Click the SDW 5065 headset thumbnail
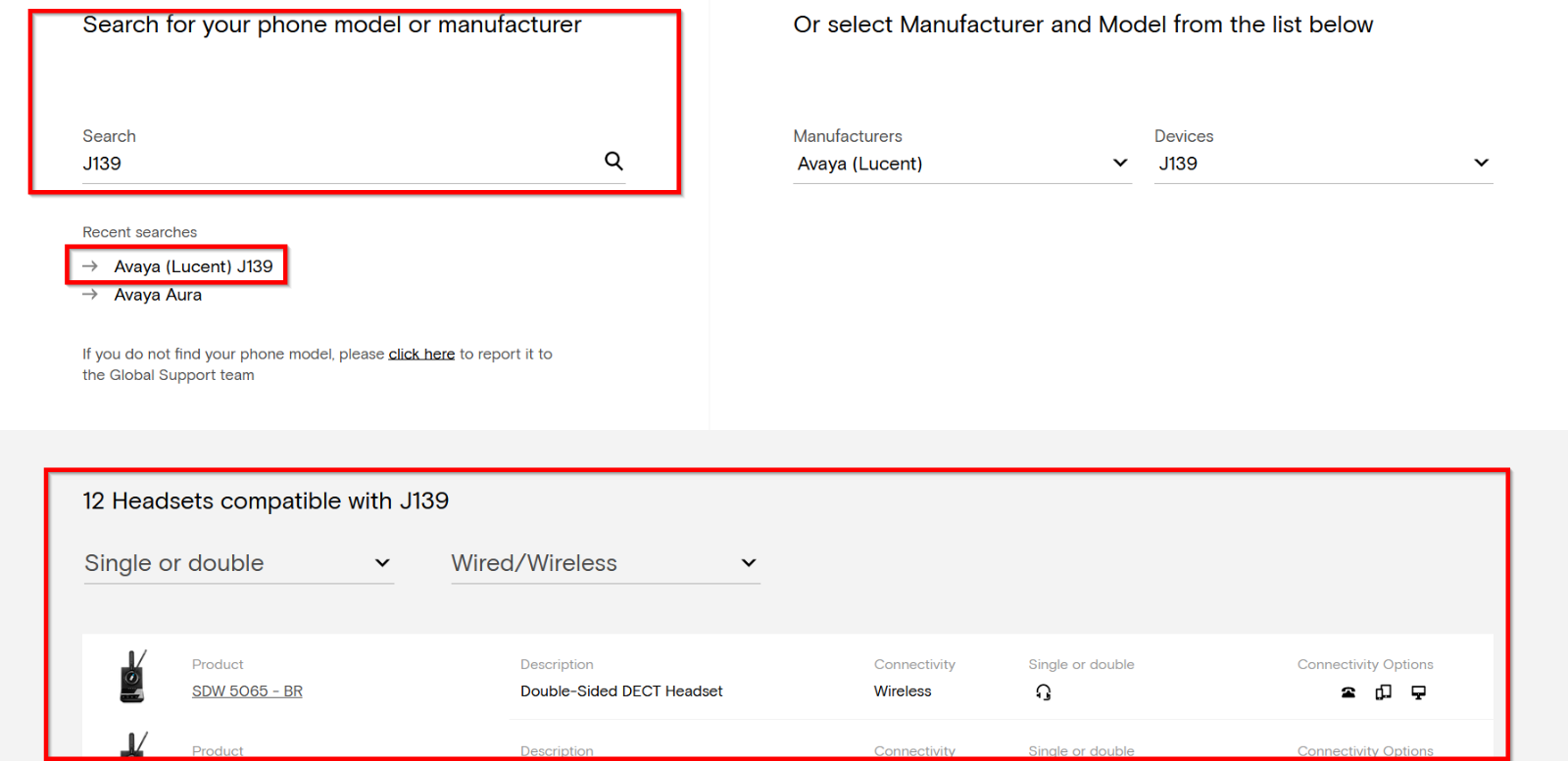This screenshot has height=761, width=1568. pyautogui.click(x=132, y=677)
